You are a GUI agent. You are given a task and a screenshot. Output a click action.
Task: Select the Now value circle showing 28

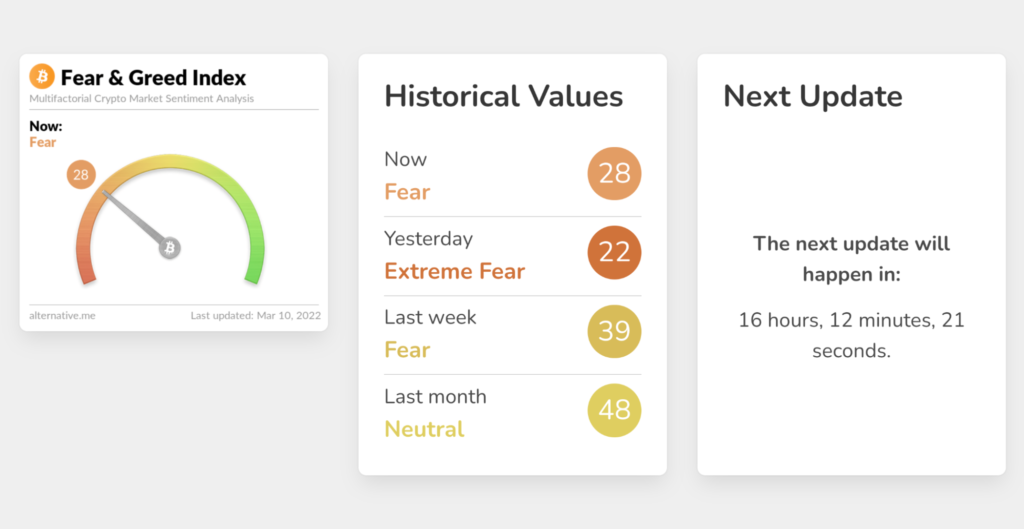pos(614,174)
